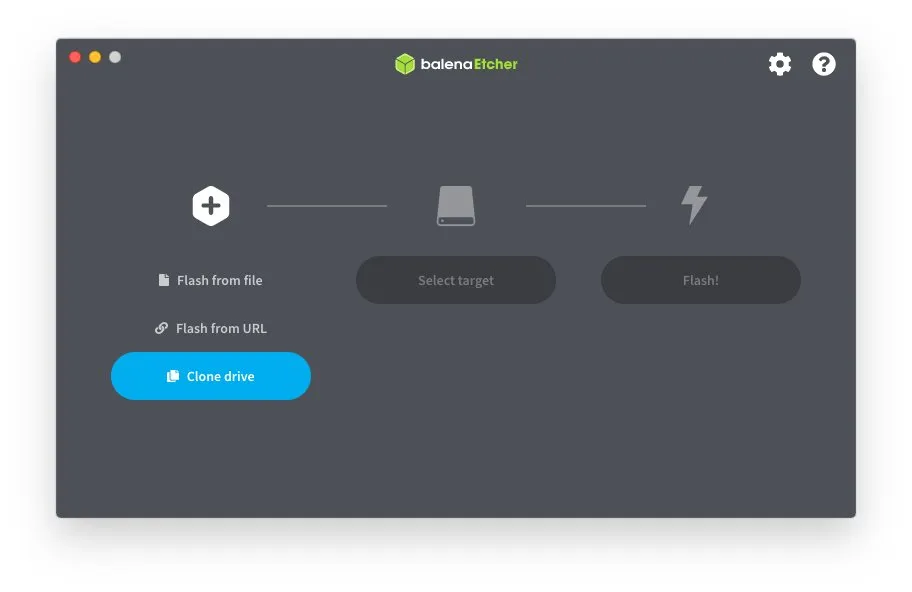Open help with the question mark icon

coord(824,64)
